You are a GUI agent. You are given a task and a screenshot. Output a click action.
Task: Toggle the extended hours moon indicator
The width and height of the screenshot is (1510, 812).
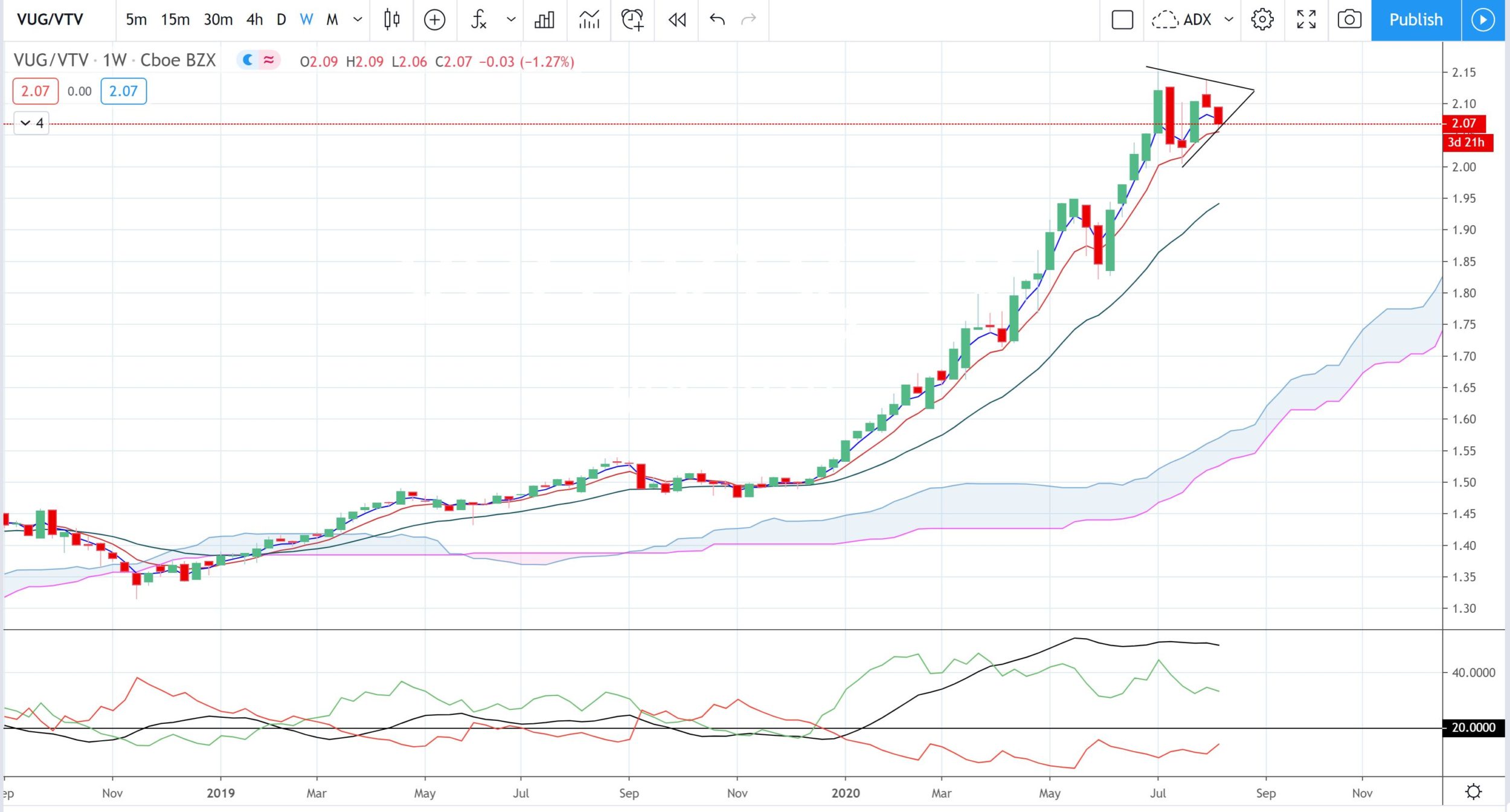tap(247, 60)
